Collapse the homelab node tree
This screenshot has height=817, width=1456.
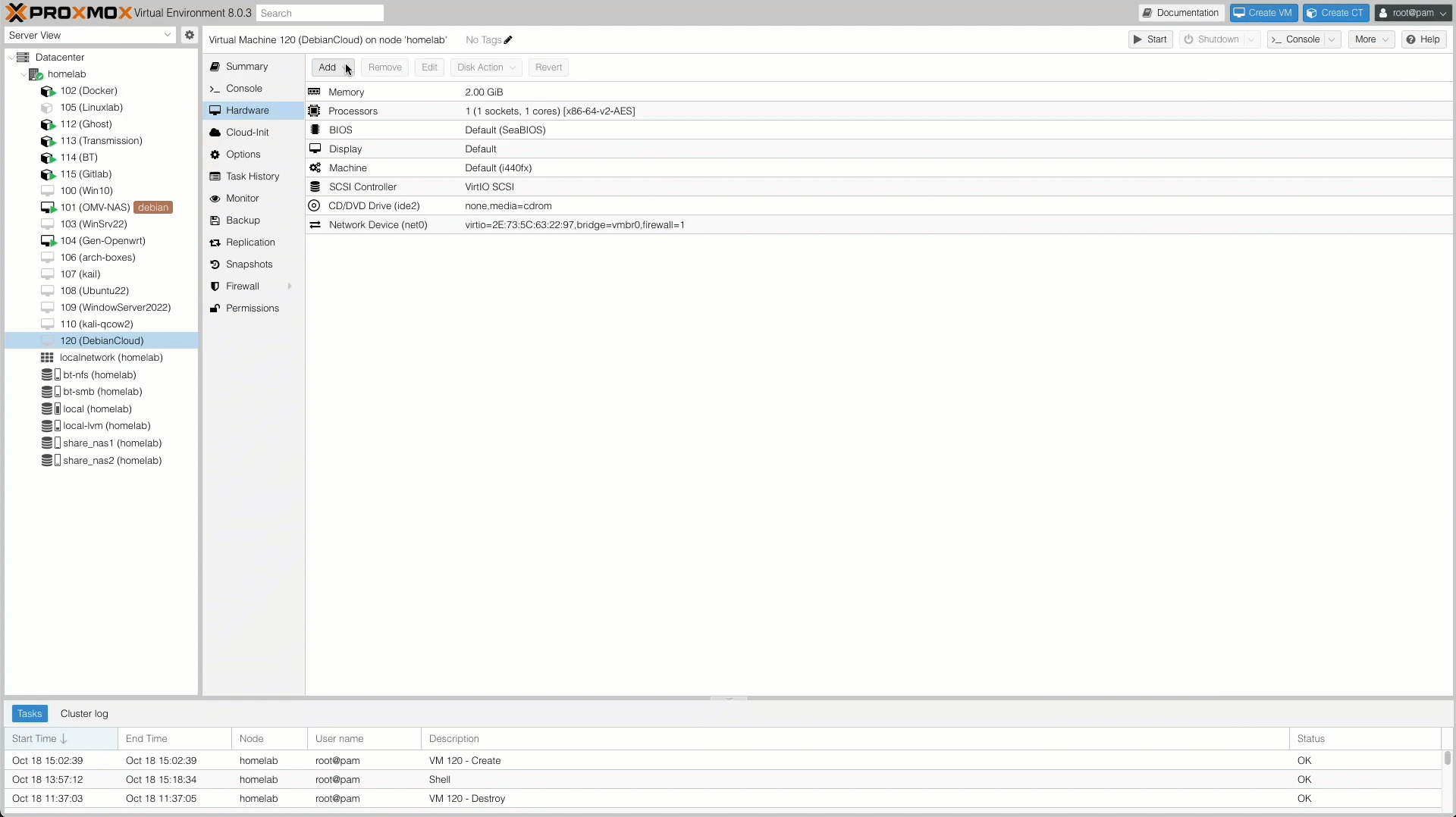[x=23, y=74]
